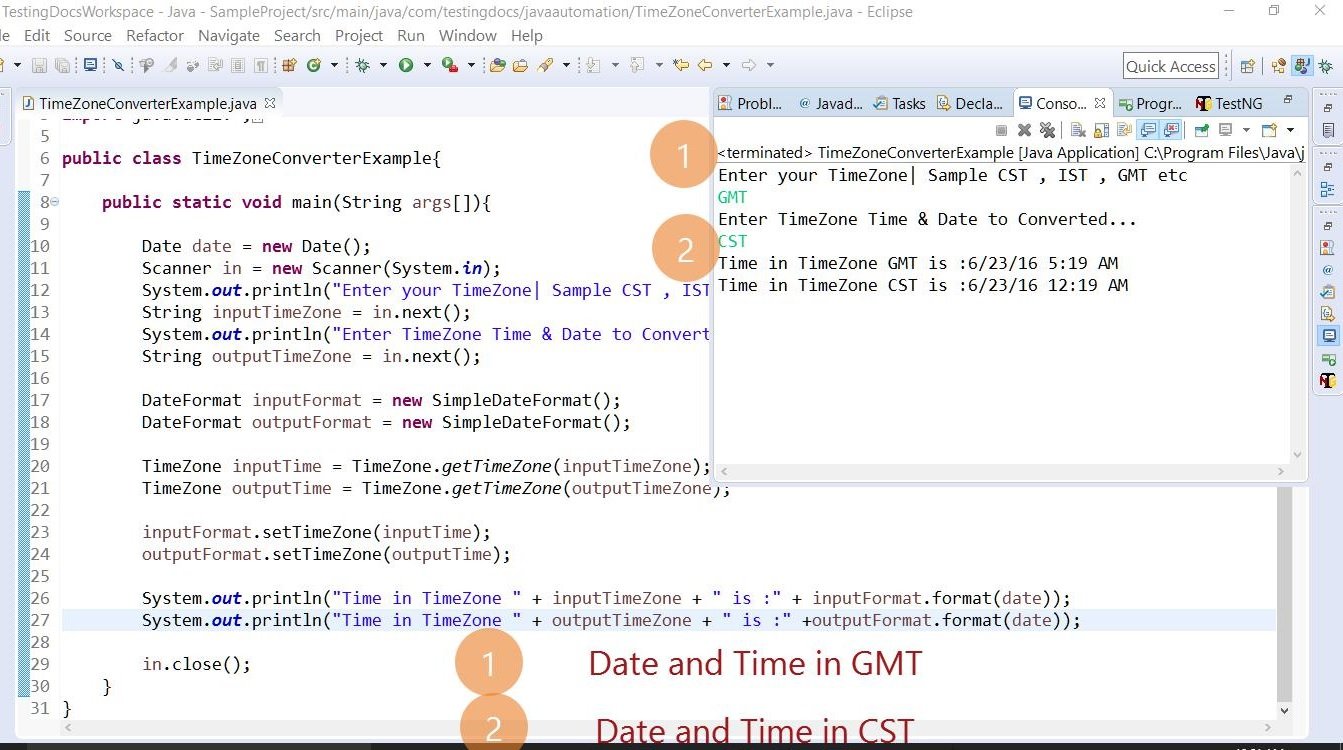
Task: Open the Open Console dropdown menu
Action: coord(1289,130)
